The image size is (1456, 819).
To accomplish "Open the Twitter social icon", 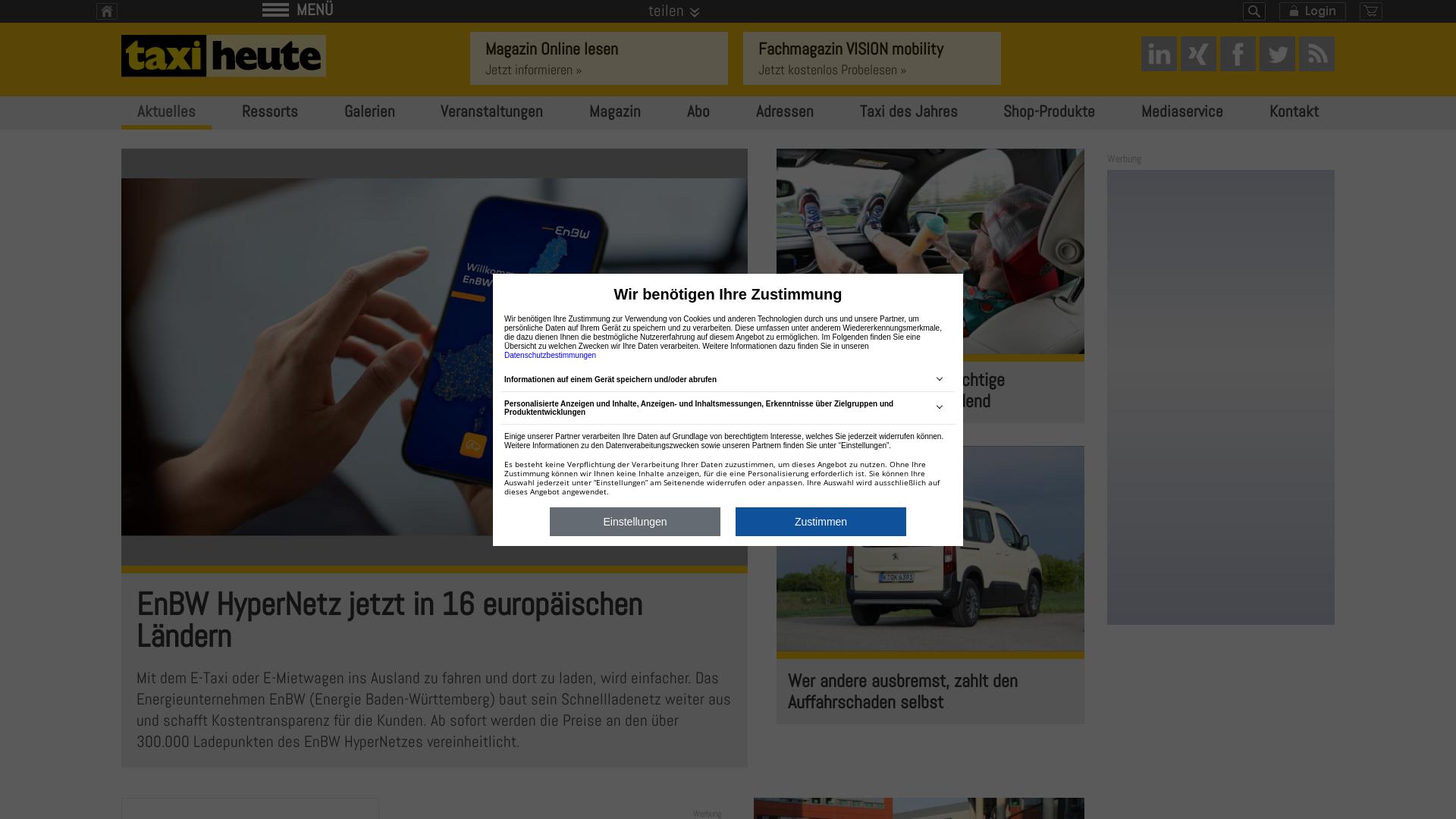I will 1277,54.
